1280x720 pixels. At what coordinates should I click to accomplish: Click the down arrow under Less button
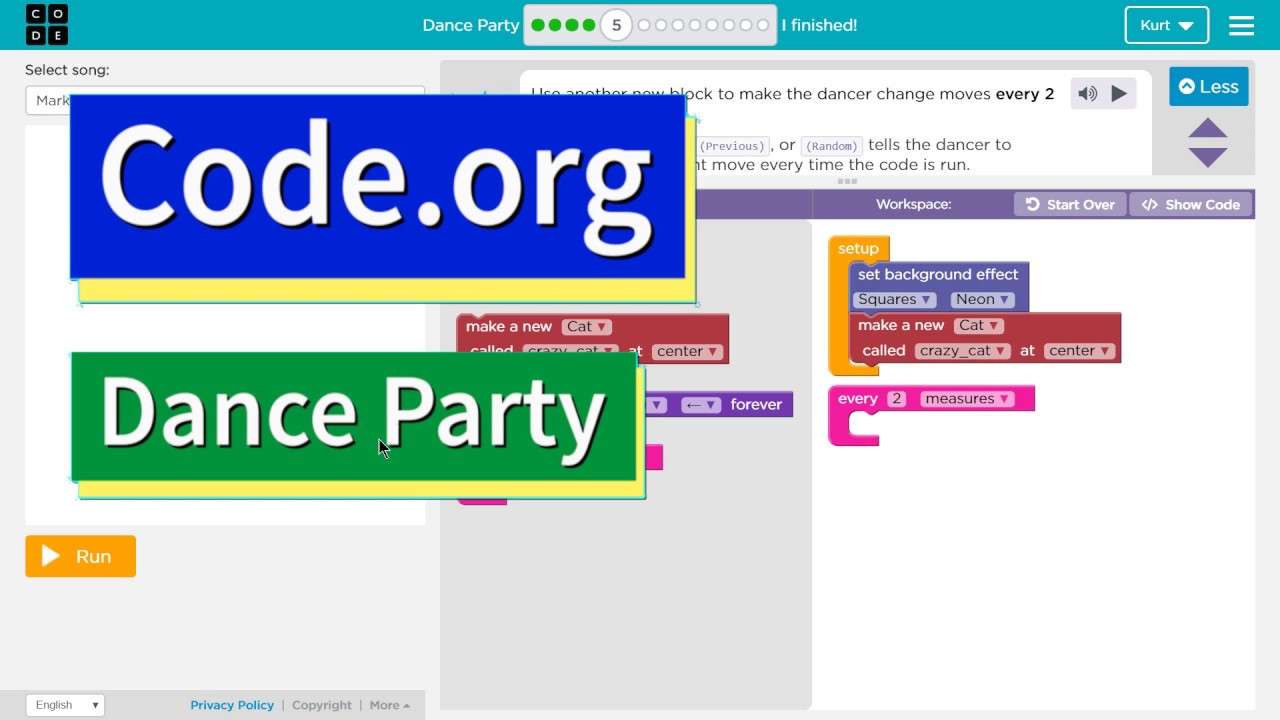point(1208,157)
